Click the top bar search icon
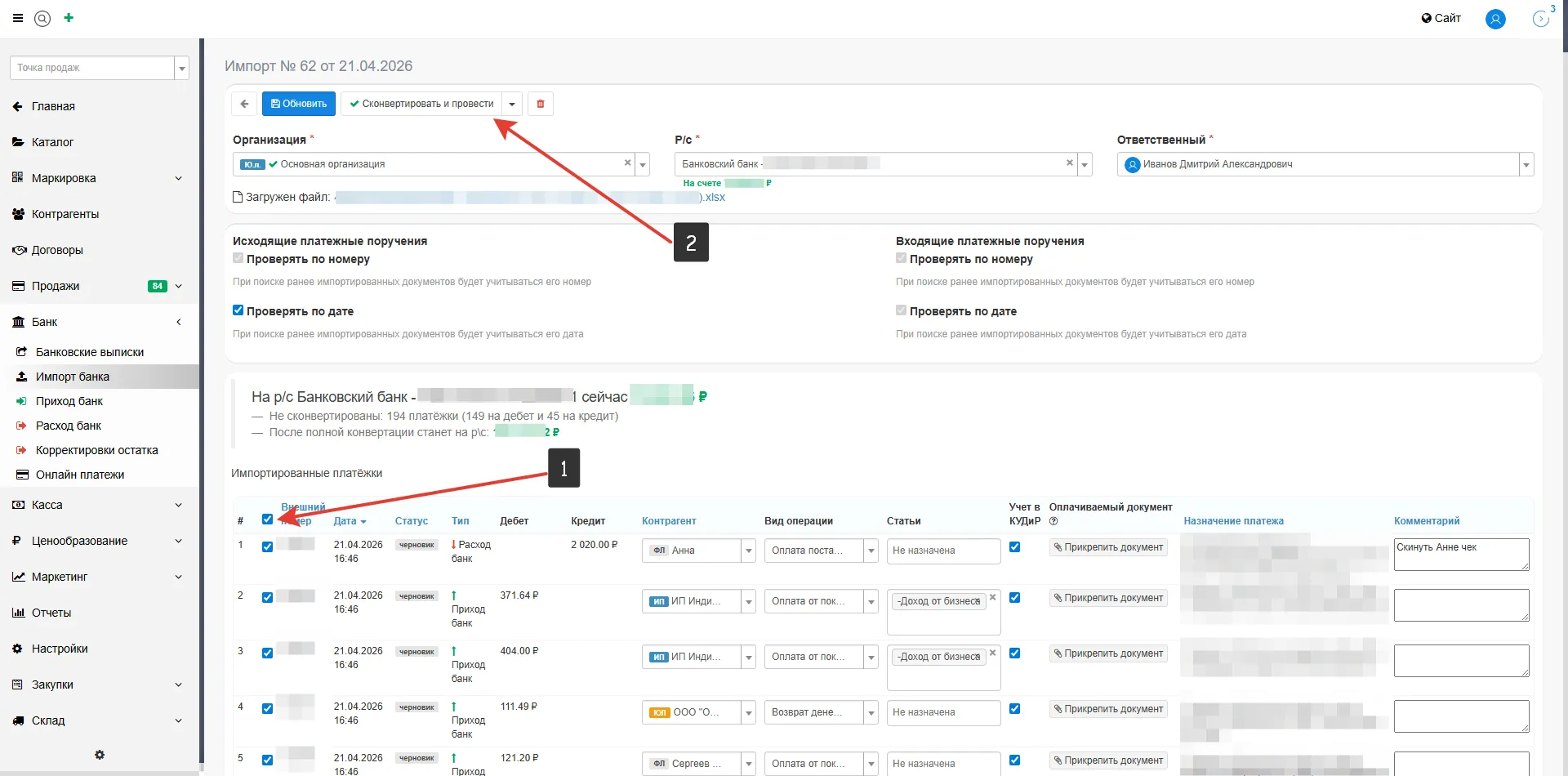This screenshot has width=1568, height=776. coord(42,18)
